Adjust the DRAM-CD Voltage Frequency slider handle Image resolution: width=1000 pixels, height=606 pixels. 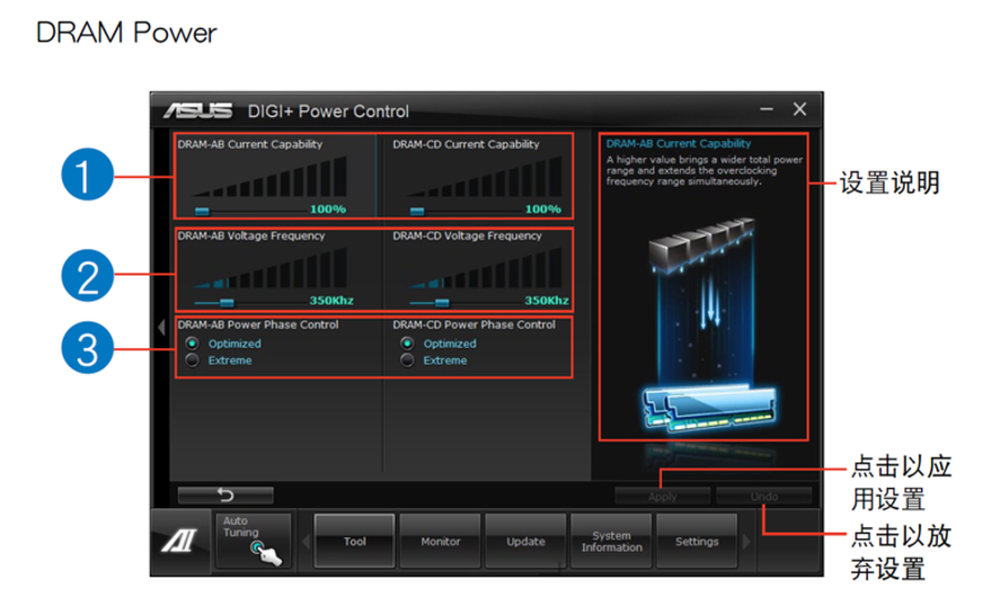click(441, 302)
